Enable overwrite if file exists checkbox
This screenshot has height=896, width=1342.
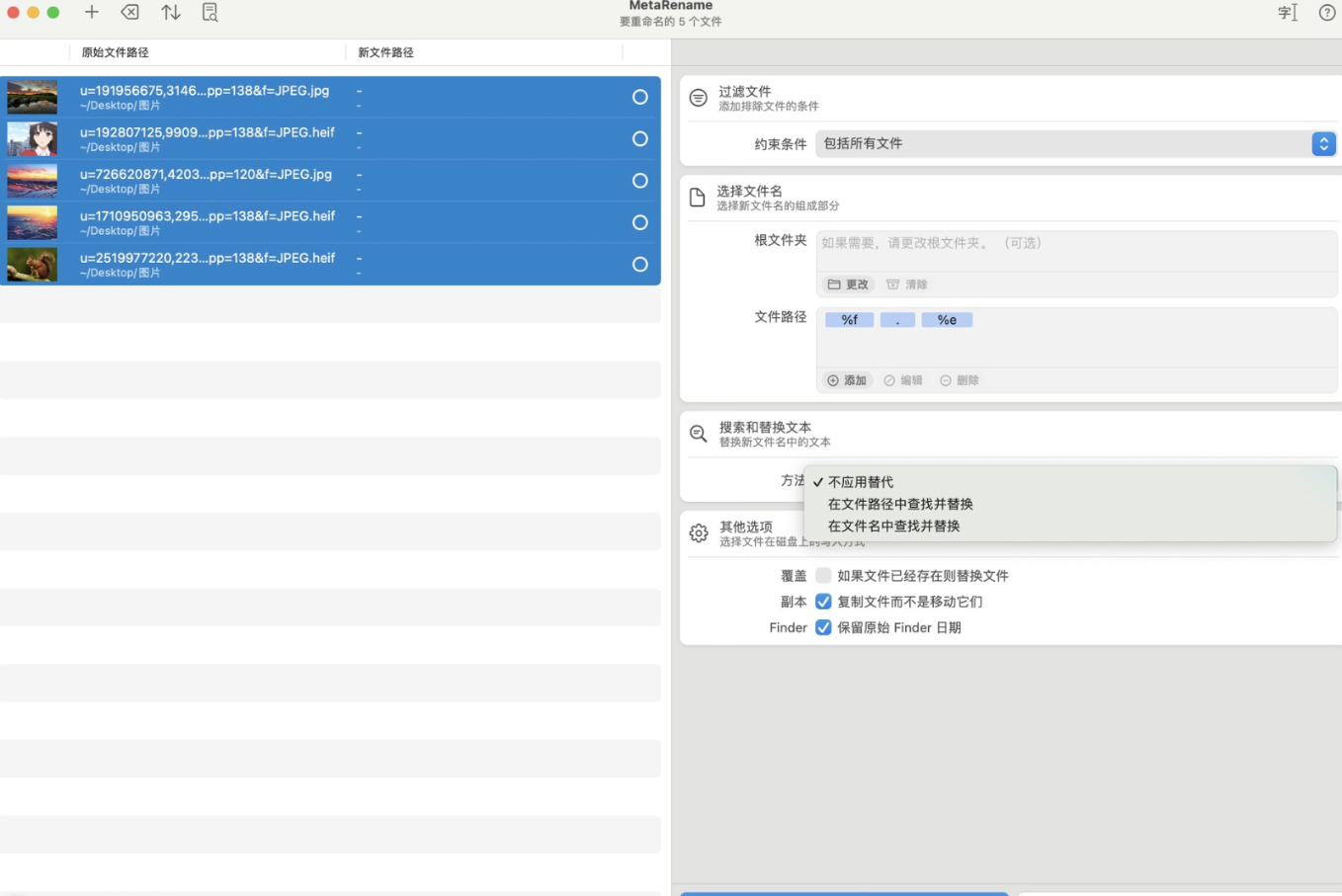point(823,576)
